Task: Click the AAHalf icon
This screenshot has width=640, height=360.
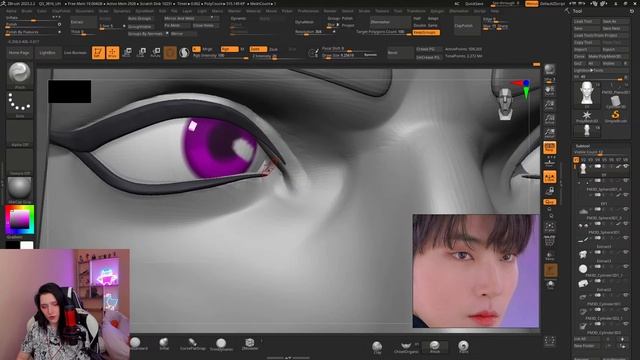Action: (550, 133)
